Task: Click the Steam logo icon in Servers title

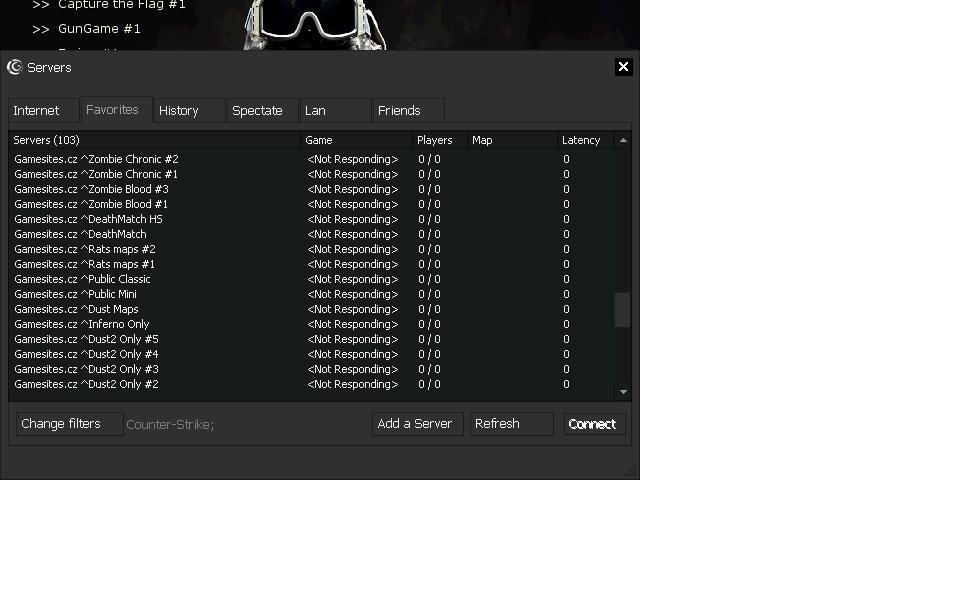Action: point(14,67)
